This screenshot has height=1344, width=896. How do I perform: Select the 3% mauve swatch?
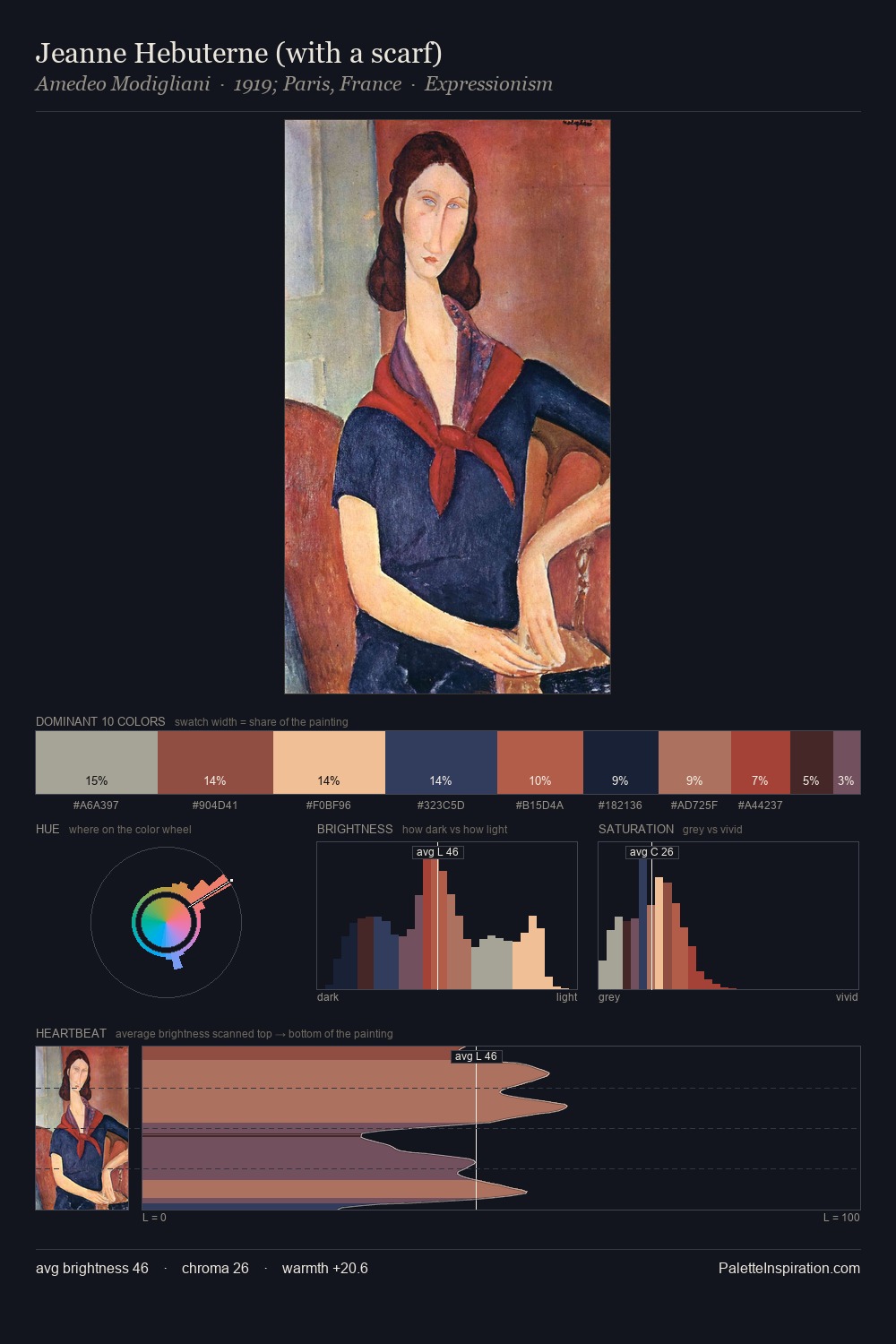[x=847, y=762]
